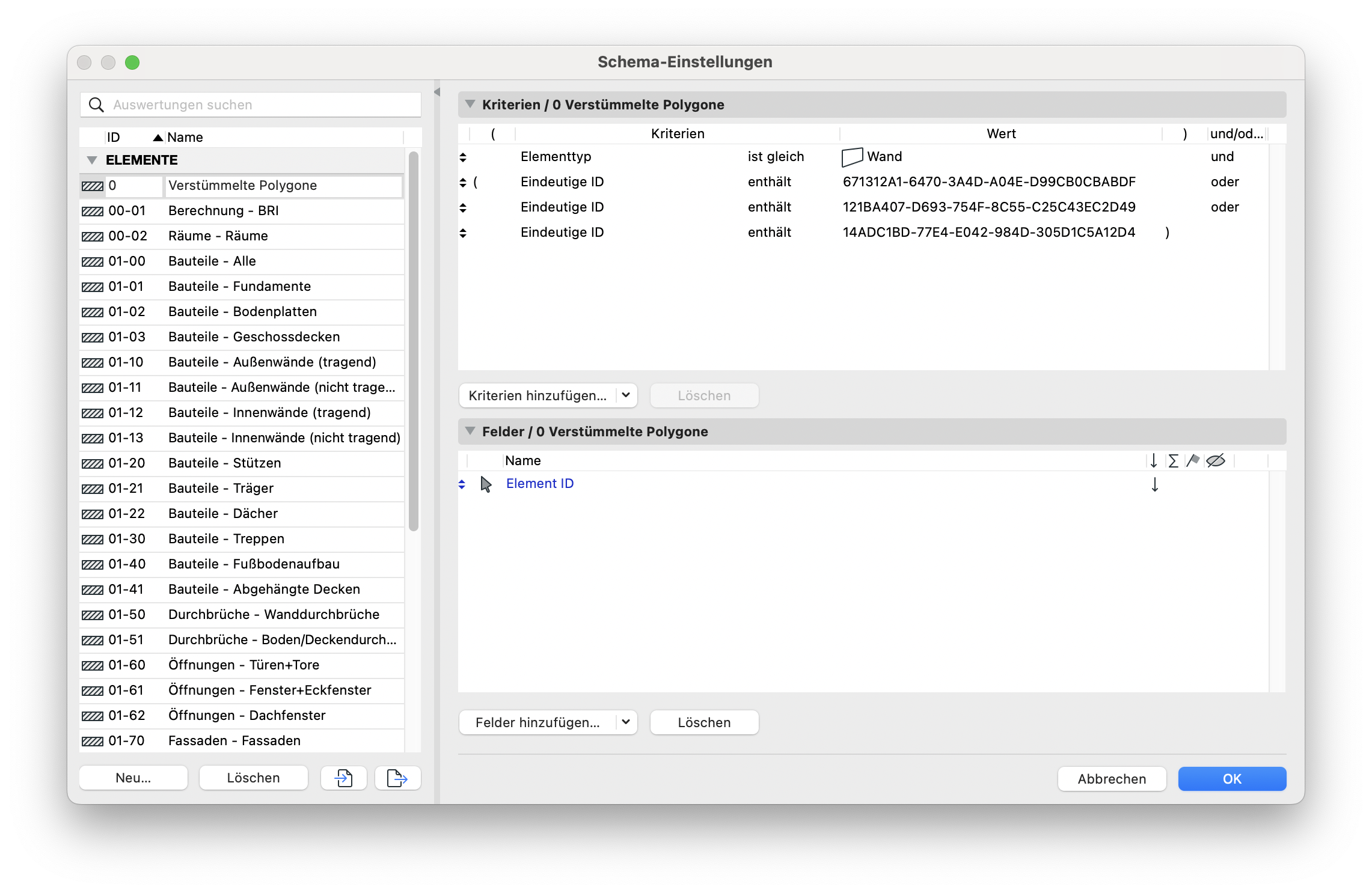This screenshot has width=1372, height=893.
Task: Click the Elementtyp criterion cell
Action: [x=556, y=157]
